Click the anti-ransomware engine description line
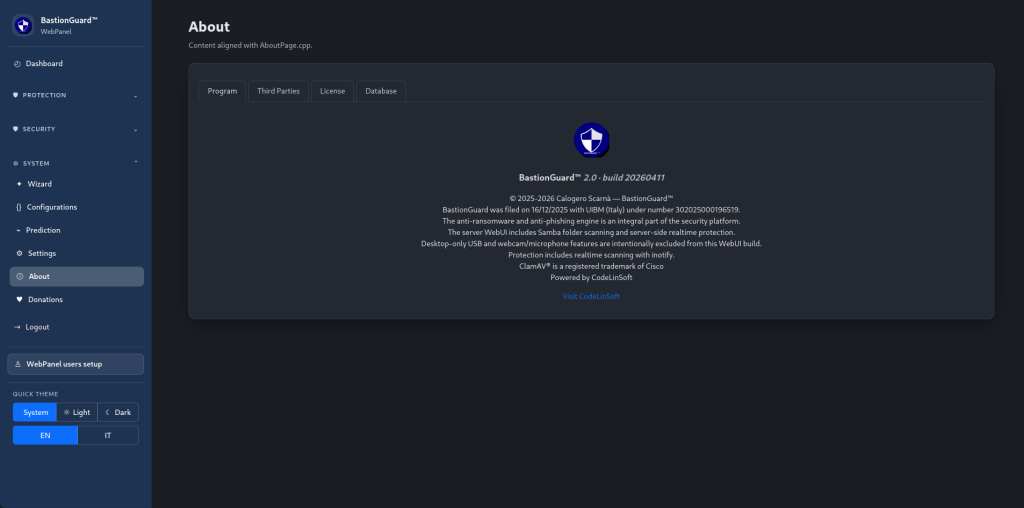This screenshot has width=1024, height=508. click(x=591, y=221)
